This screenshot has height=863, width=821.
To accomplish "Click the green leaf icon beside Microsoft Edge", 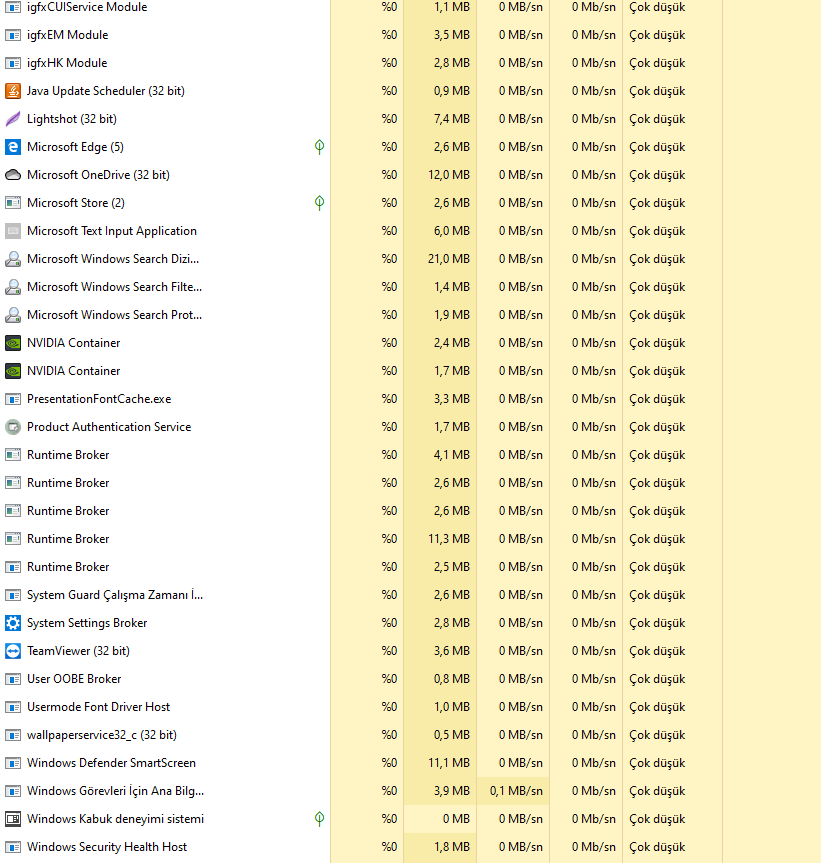I will click(319, 147).
